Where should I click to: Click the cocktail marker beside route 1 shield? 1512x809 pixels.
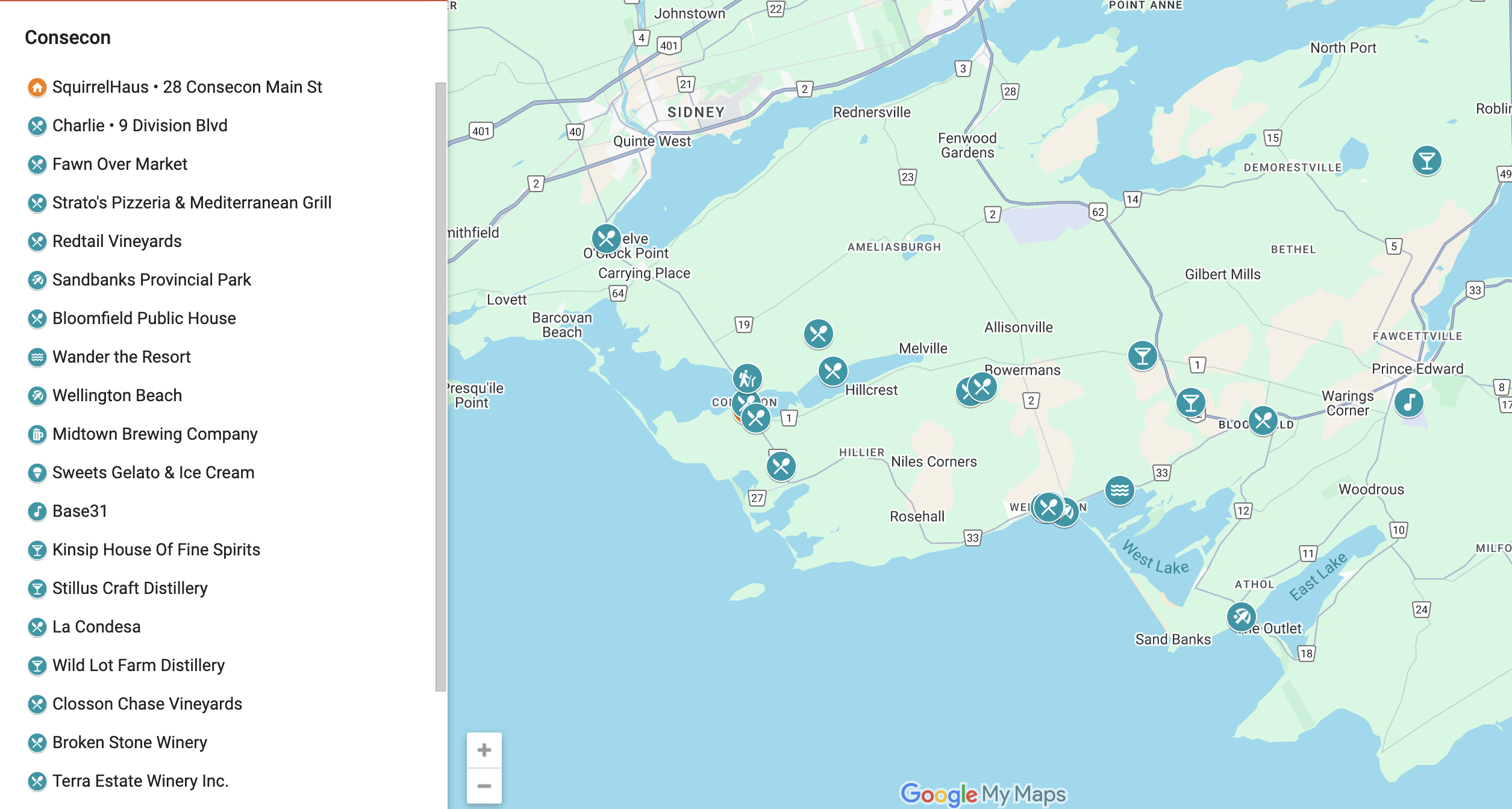pos(1143,355)
